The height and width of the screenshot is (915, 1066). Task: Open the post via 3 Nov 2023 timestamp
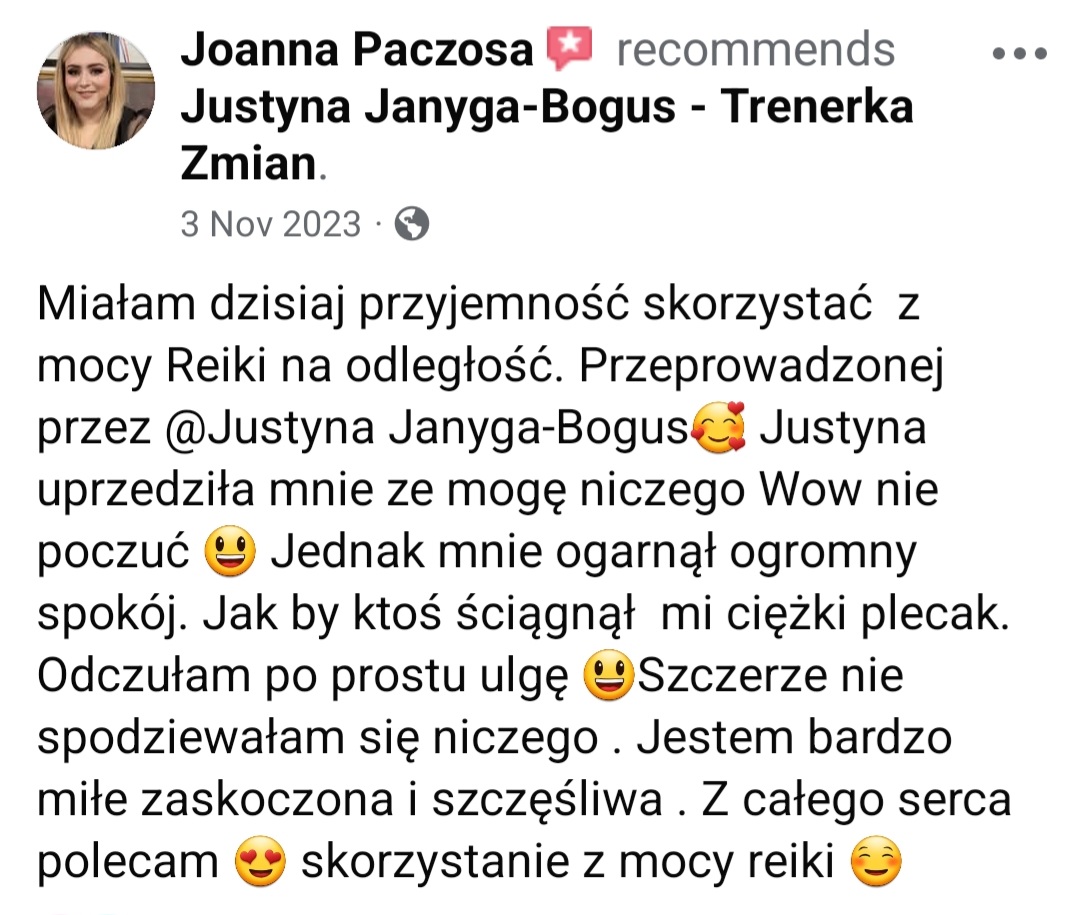(x=271, y=224)
